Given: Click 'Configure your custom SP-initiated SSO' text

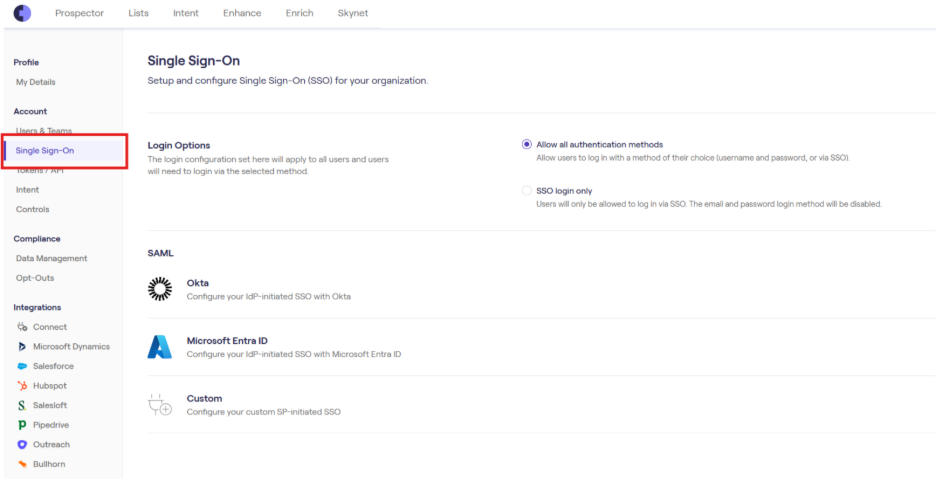Looking at the screenshot, I should 264,412.
